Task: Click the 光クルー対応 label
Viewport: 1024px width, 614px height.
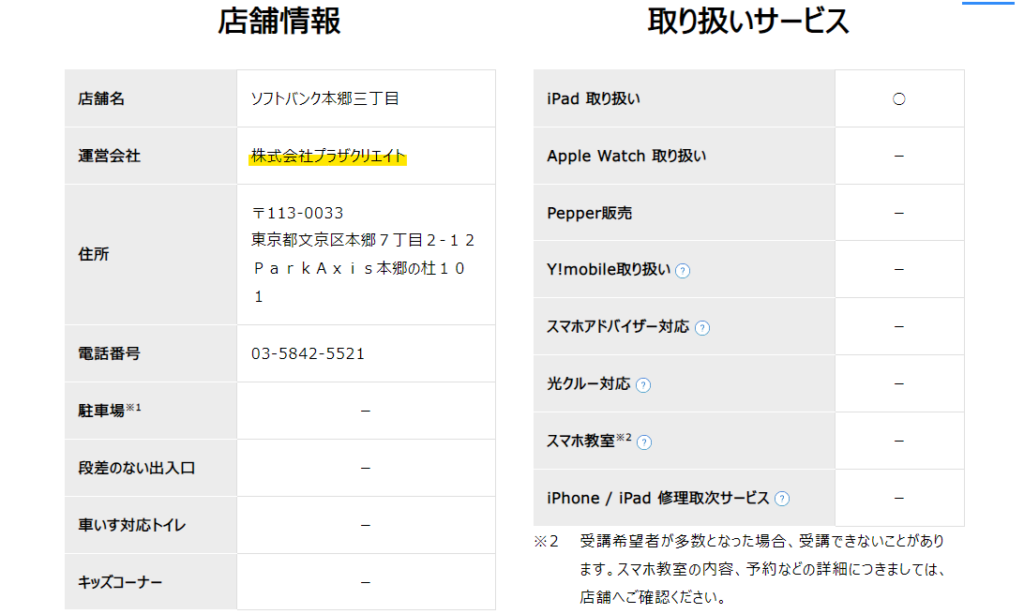Action: pyautogui.click(x=588, y=383)
